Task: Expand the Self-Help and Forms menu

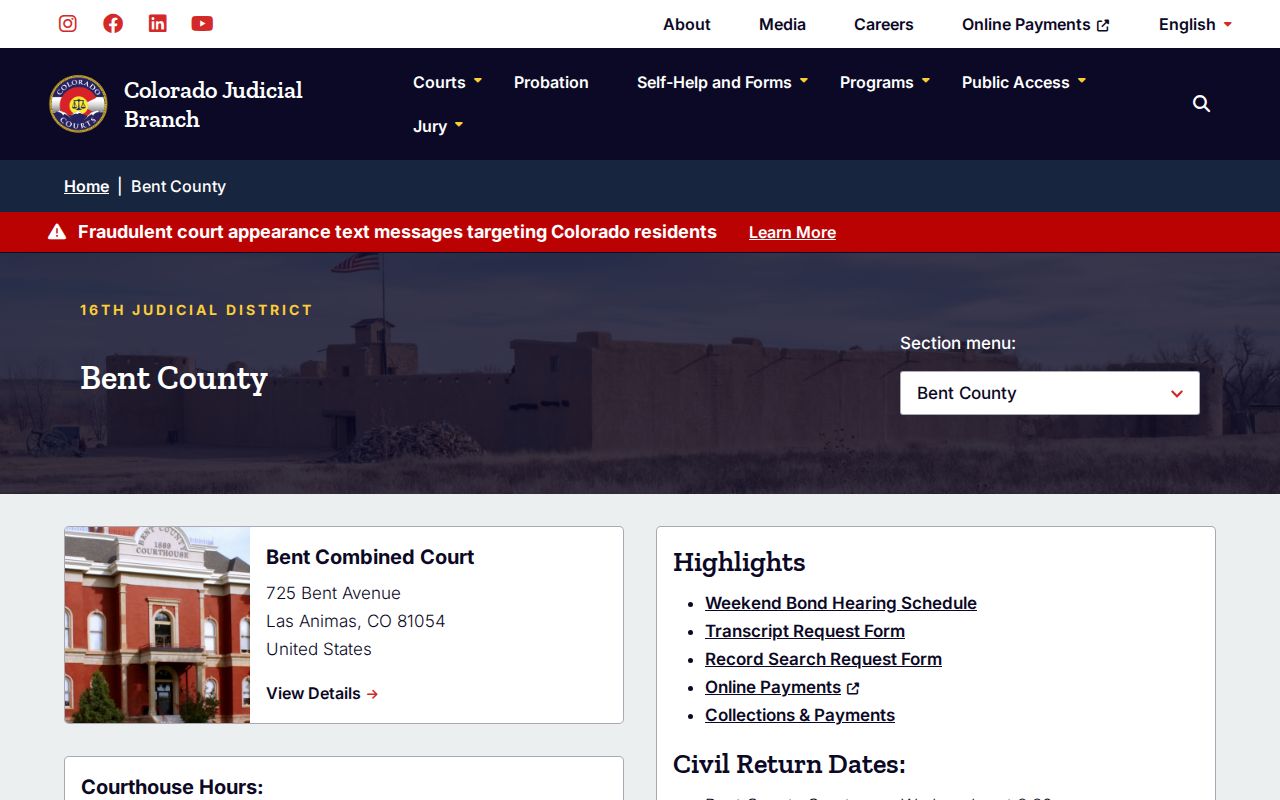Action: [x=722, y=82]
